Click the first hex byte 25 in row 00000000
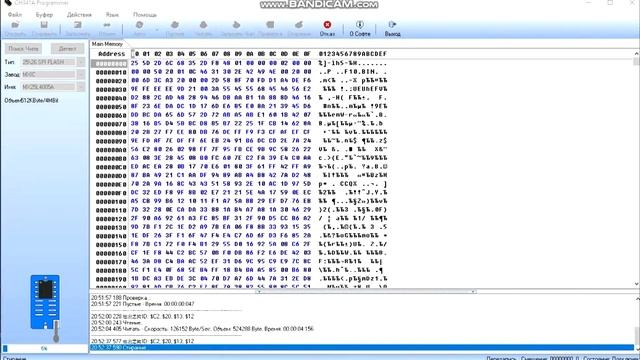 [x=135, y=63]
